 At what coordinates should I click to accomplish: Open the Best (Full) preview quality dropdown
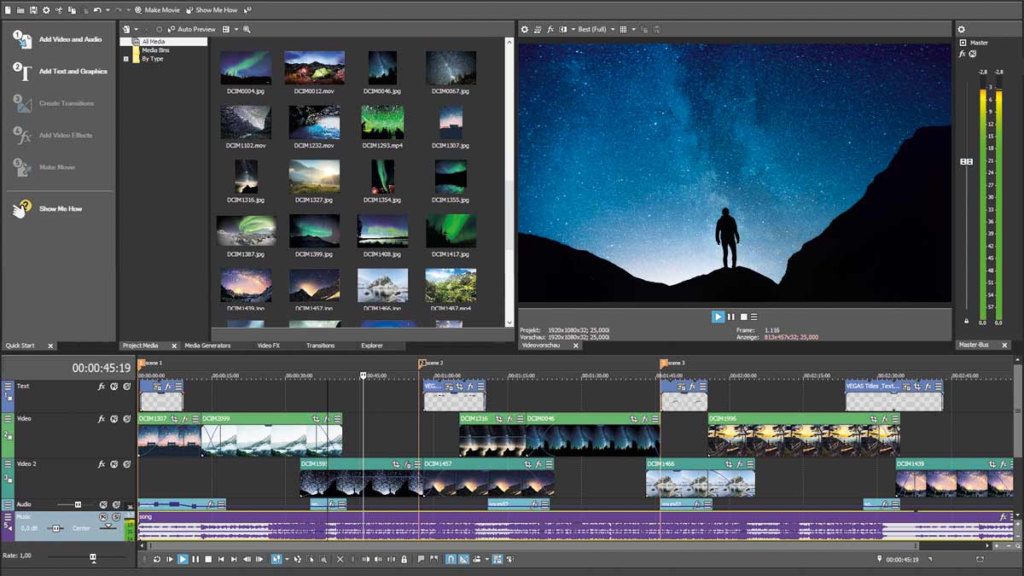click(x=596, y=29)
